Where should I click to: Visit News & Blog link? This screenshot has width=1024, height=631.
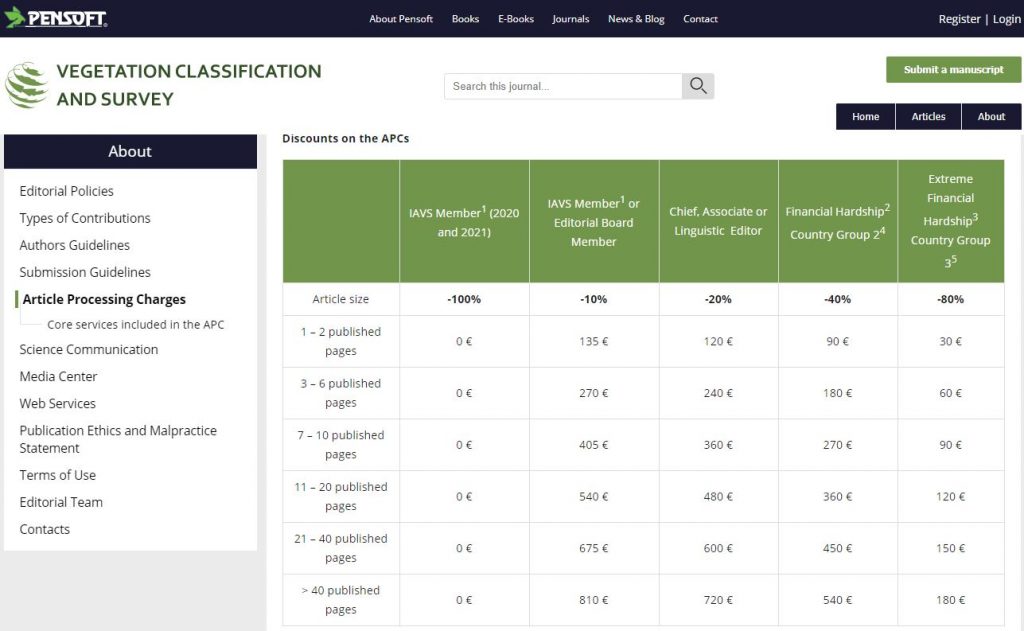click(x=636, y=19)
